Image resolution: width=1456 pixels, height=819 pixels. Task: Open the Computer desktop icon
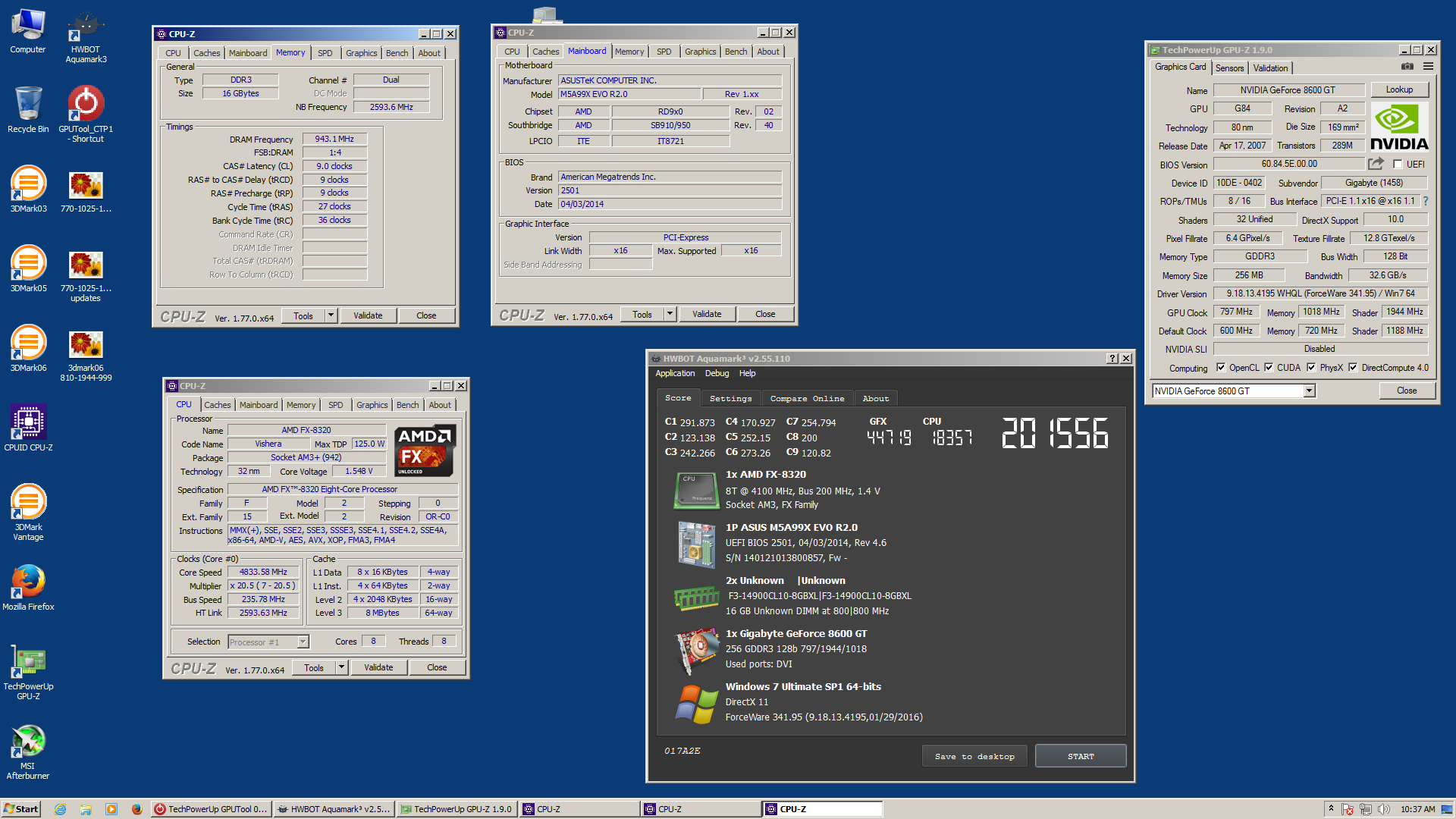pyautogui.click(x=28, y=31)
